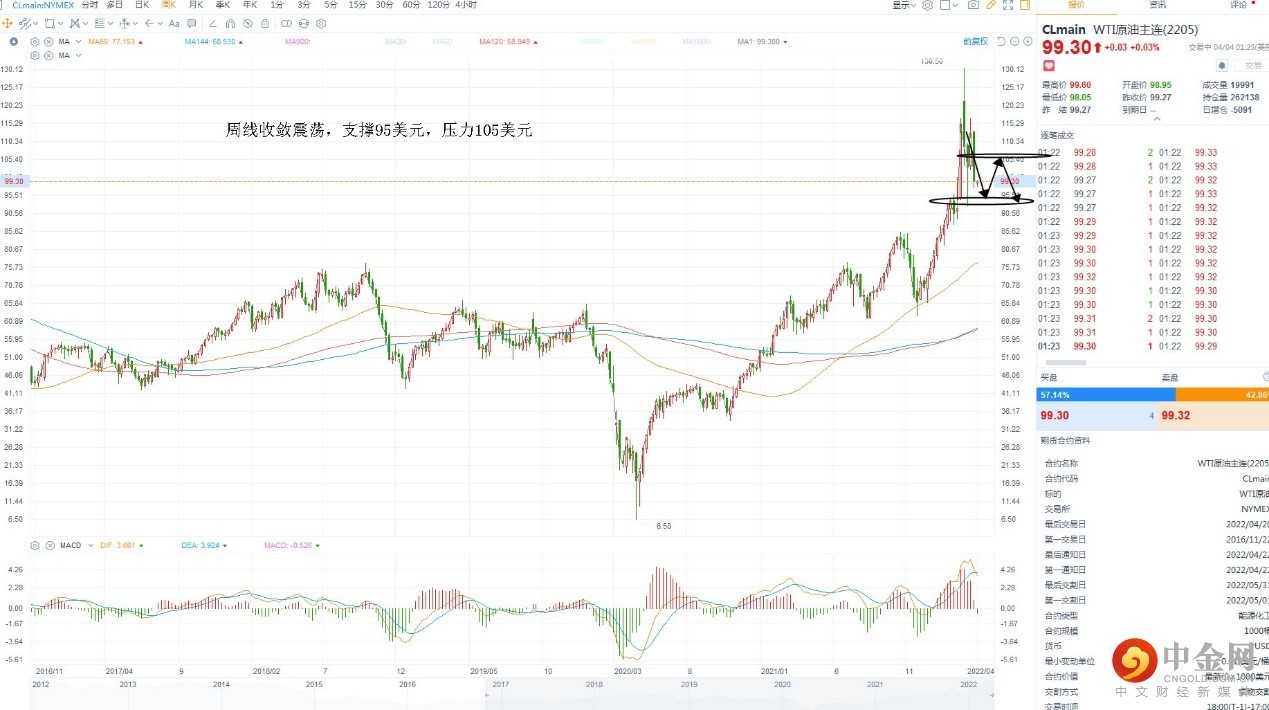Click the 2020 year on timeline navigator
Image resolution: width=1269 pixels, height=710 pixels.
[x=782, y=684]
